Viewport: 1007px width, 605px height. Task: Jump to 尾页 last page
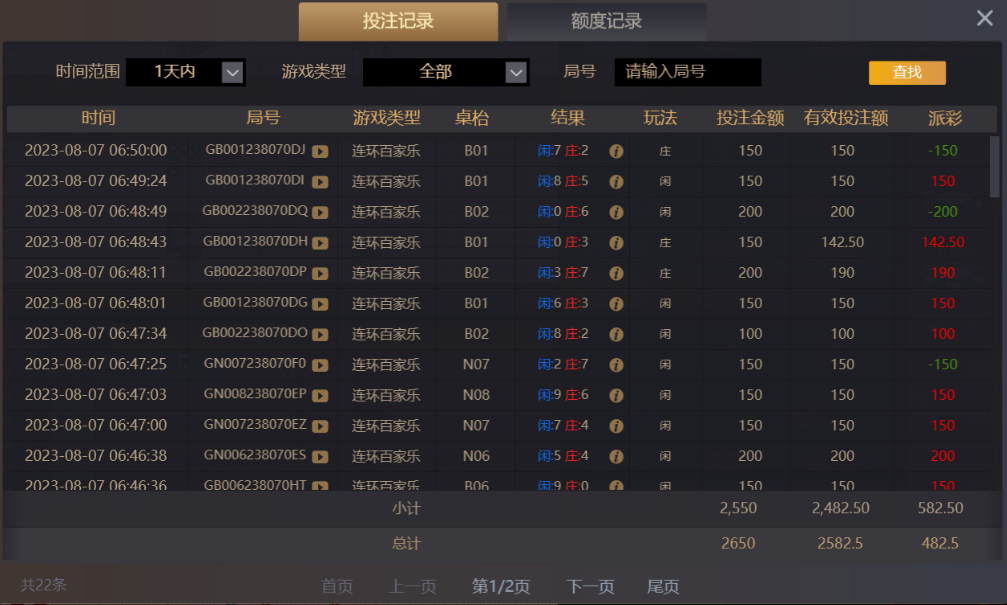click(x=663, y=586)
